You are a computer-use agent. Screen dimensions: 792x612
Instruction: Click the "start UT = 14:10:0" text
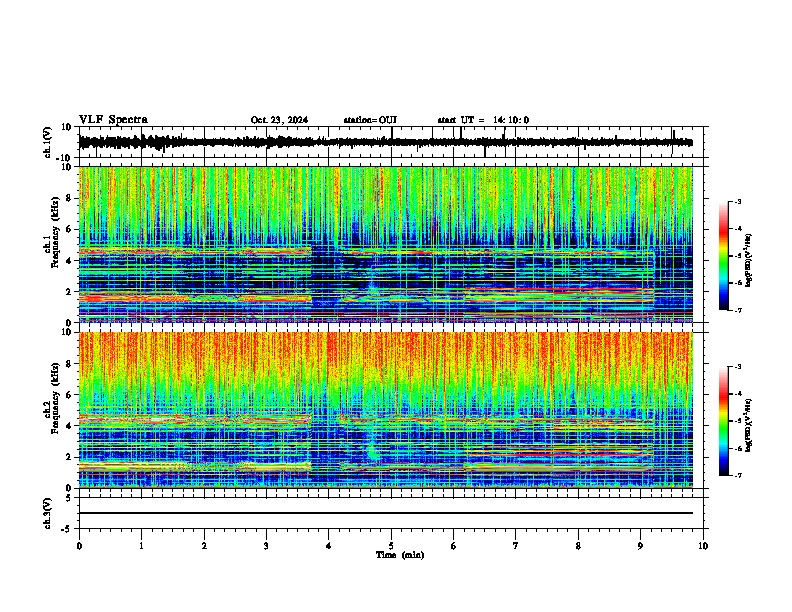483,120
